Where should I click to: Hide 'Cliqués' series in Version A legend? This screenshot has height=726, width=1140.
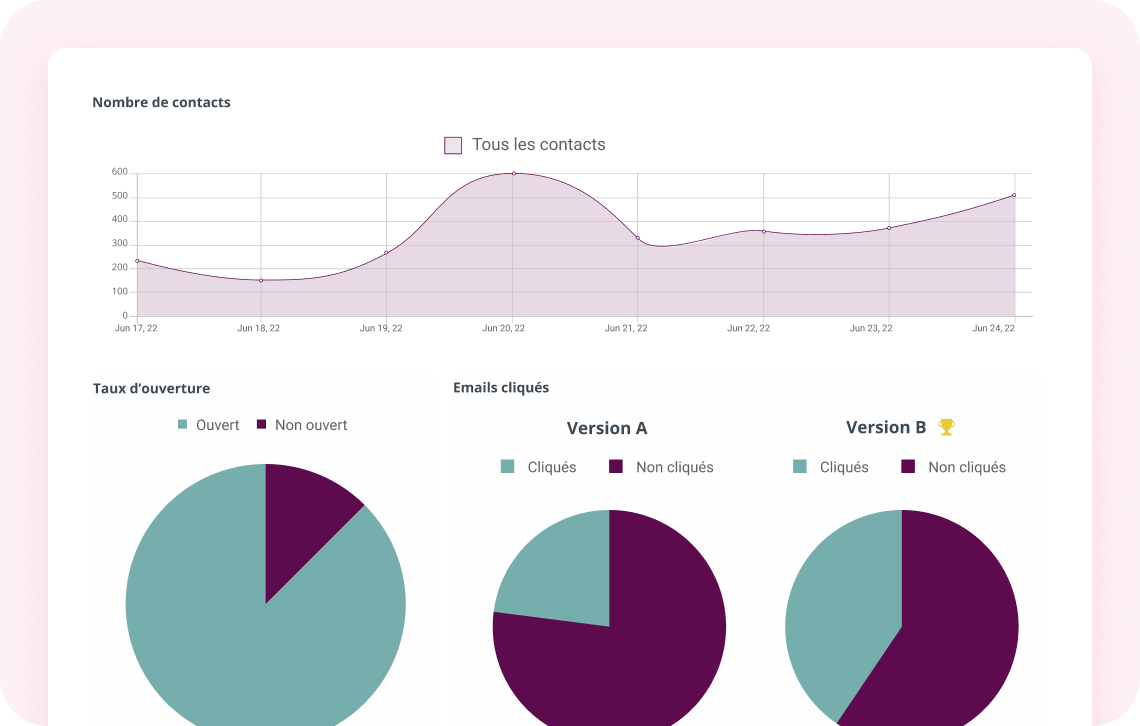(x=507, y=467)
